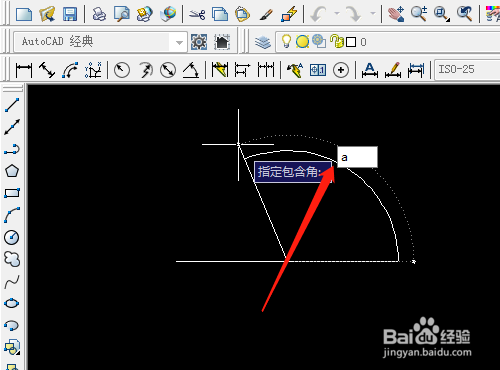Toggle the lock icon for layer 0
This screenshot has width=500, height=370.
click(337, 41)
